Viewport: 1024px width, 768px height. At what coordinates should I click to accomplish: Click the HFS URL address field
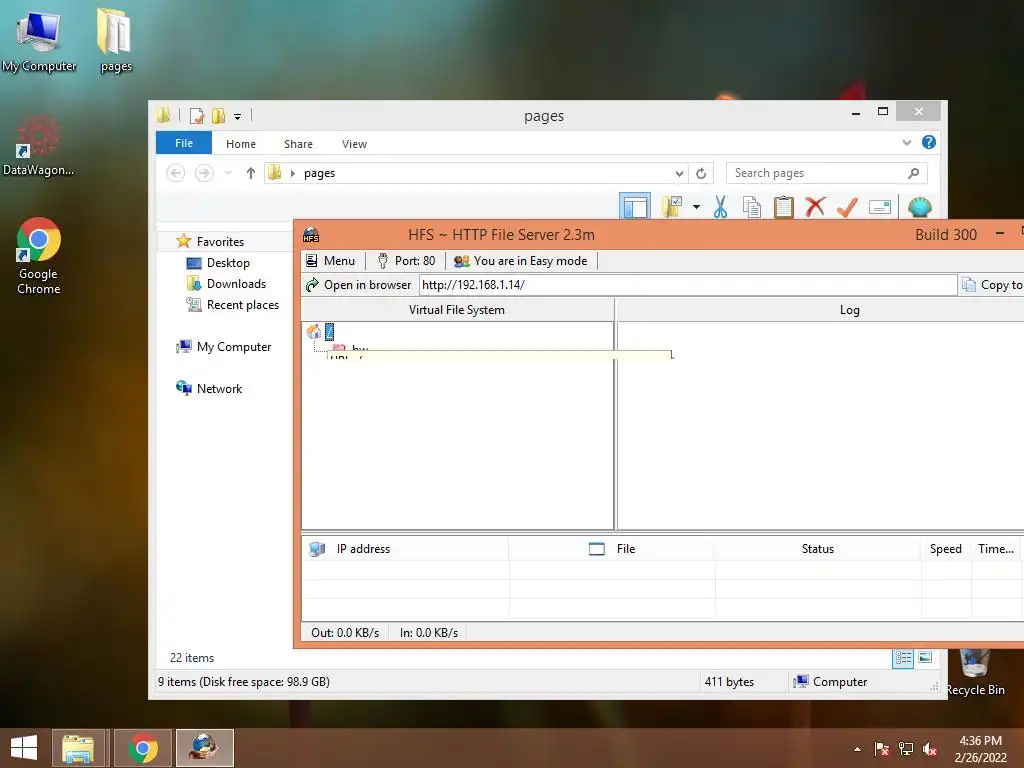pos(688,285)
